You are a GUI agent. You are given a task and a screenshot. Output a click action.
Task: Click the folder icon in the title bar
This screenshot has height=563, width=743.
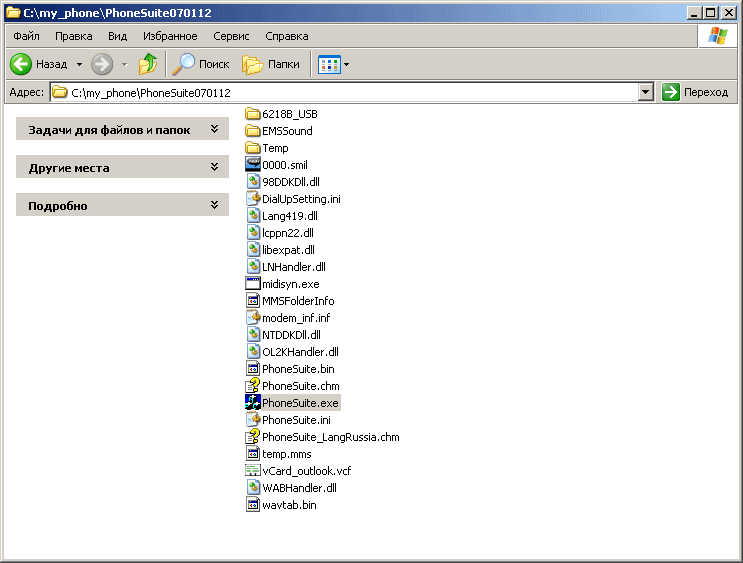pyautogui.click(x=13, y=12)
